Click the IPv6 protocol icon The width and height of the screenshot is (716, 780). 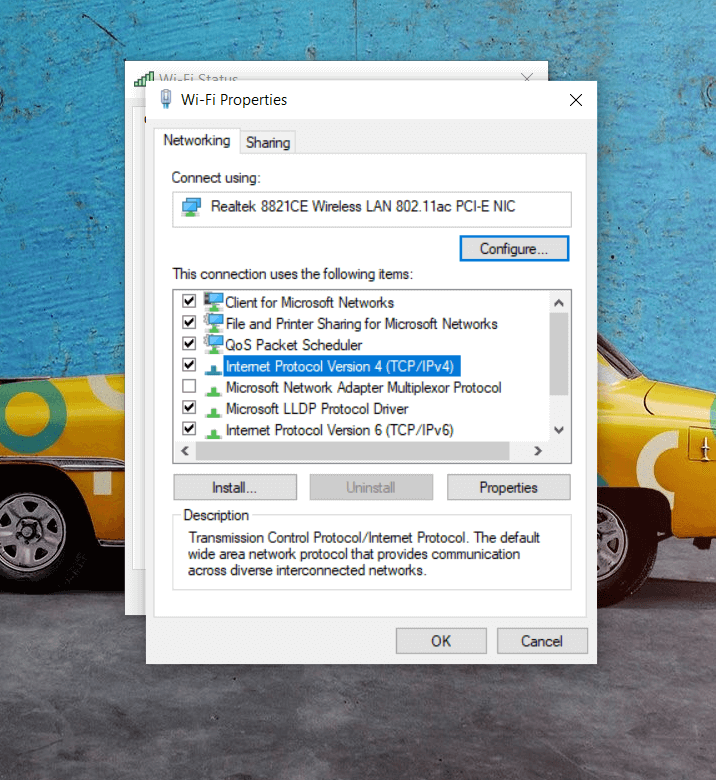pos(213,433)
